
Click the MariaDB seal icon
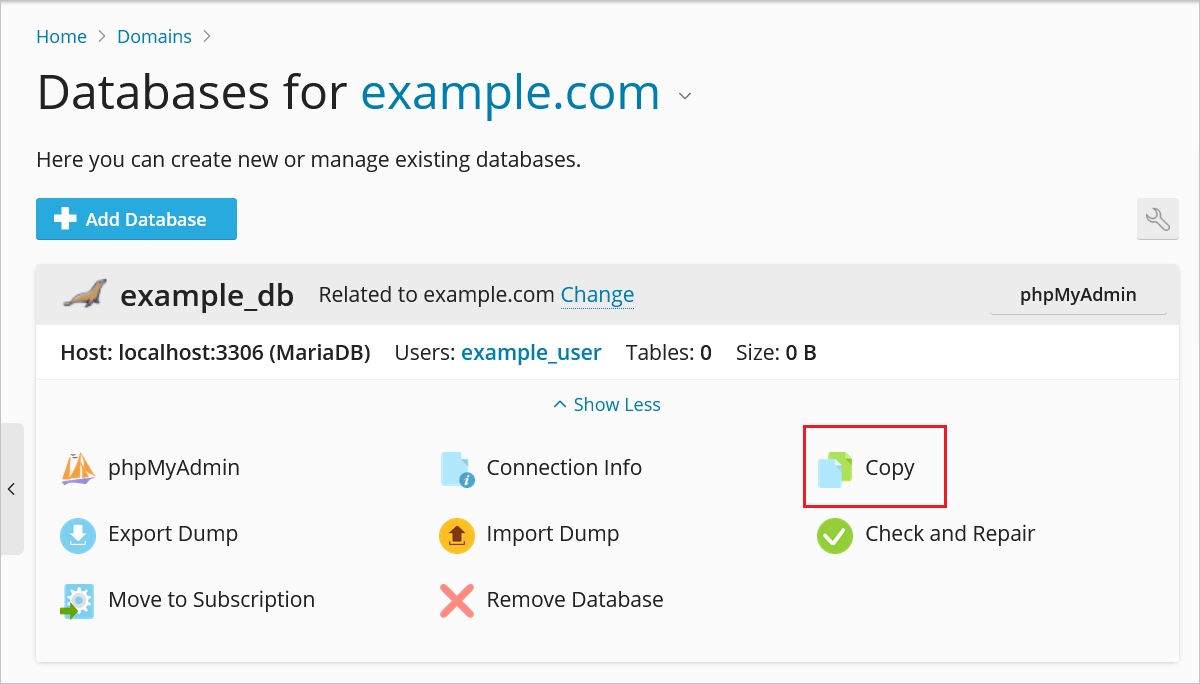click(84, 294)
